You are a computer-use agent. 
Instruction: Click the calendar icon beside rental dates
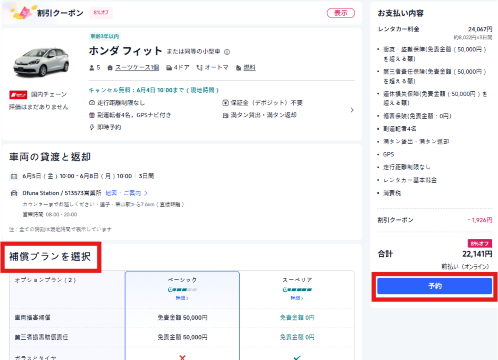(14, 176)
